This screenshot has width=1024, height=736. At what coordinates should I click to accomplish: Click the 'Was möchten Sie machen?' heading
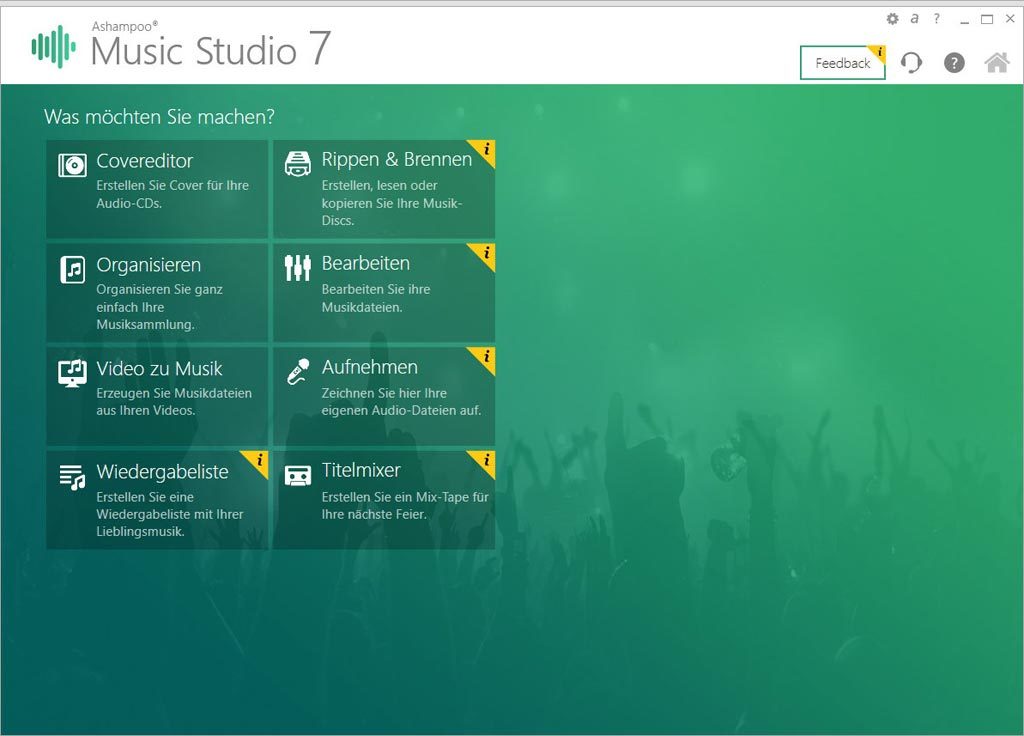(159, 117)
